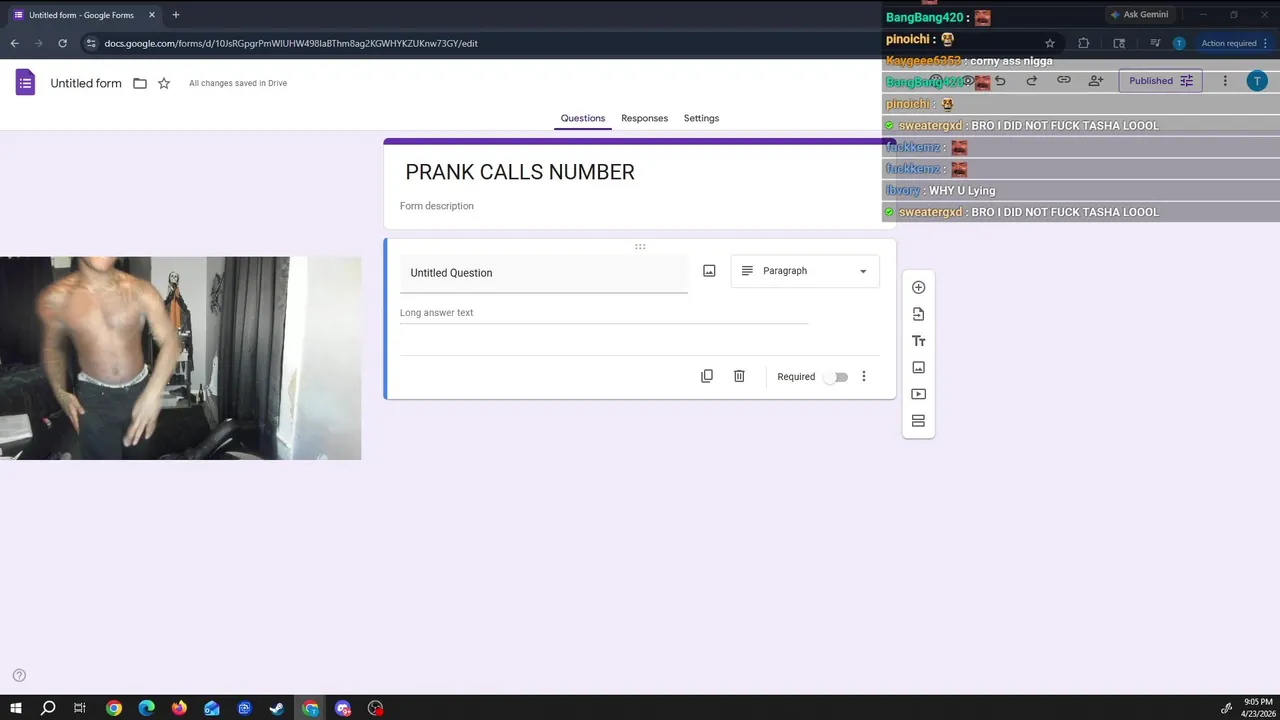Duplicate the Untitled Question
The width and height of the screenshot is (1280, 720).
coord(707,376)
